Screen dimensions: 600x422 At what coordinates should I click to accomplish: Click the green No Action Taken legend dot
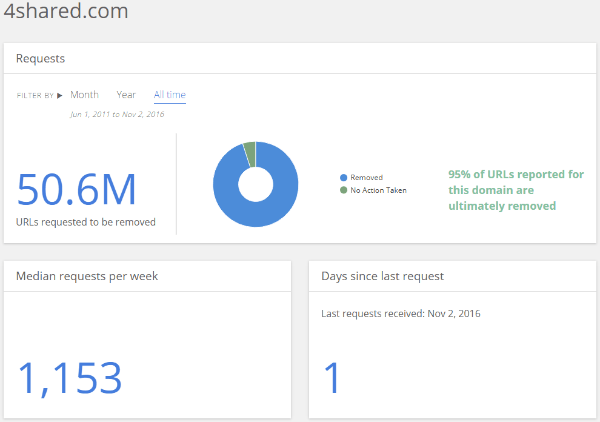[343, 190]
